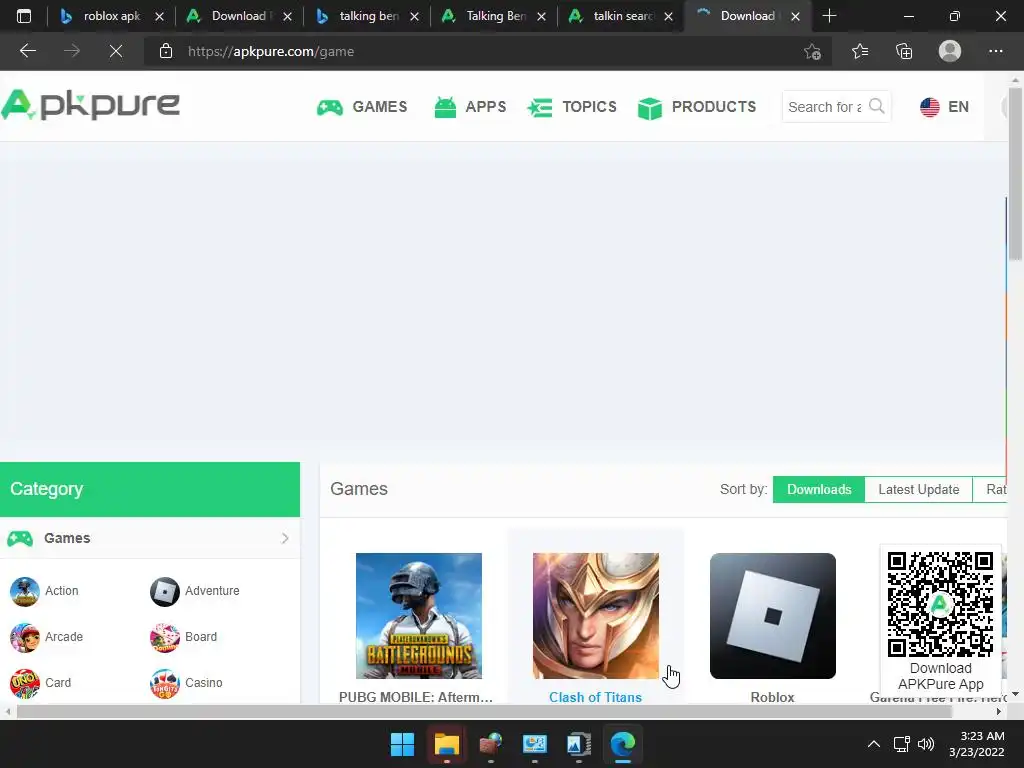Close the talkin search tab

(668, 17)
